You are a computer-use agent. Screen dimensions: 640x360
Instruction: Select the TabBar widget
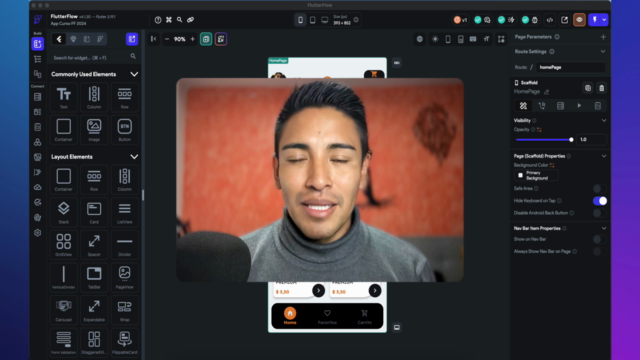(x=94, y=277)
